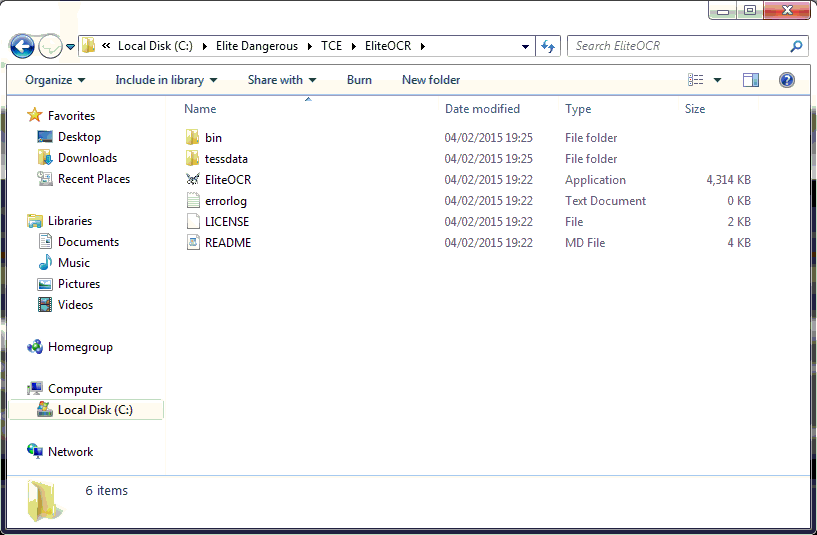Screen dimensions: 817x535
Task: Click the 4,314 KB size cell
Action: point(728,180)
